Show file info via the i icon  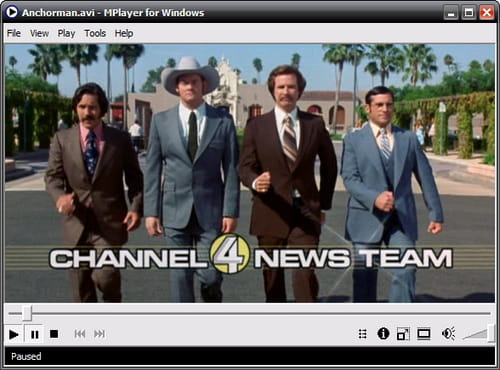(383, 333)
